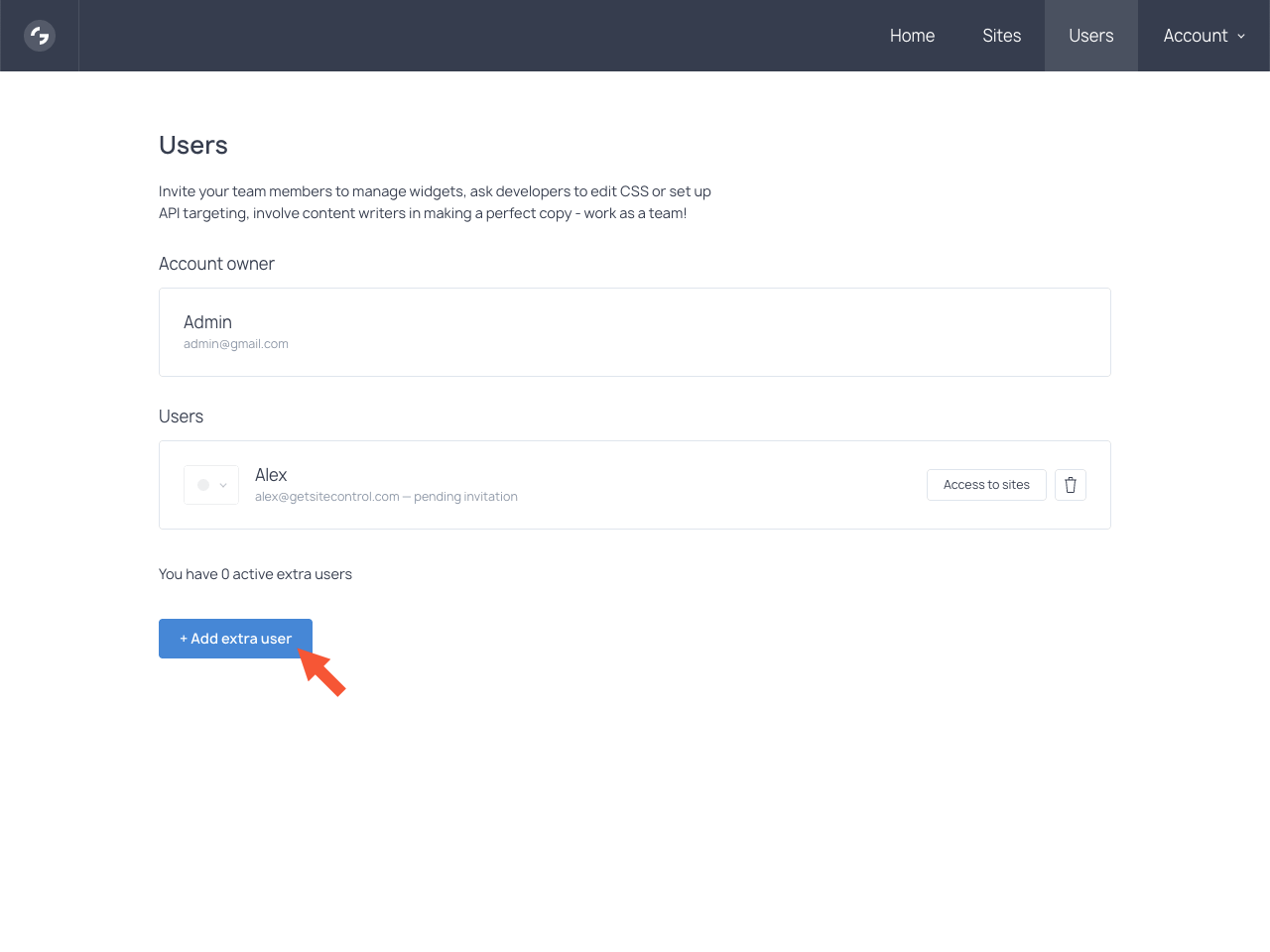Click the chevron arrow next to Account
This screenshot has width=1270, height=952.
click(x=1241, y=37)
